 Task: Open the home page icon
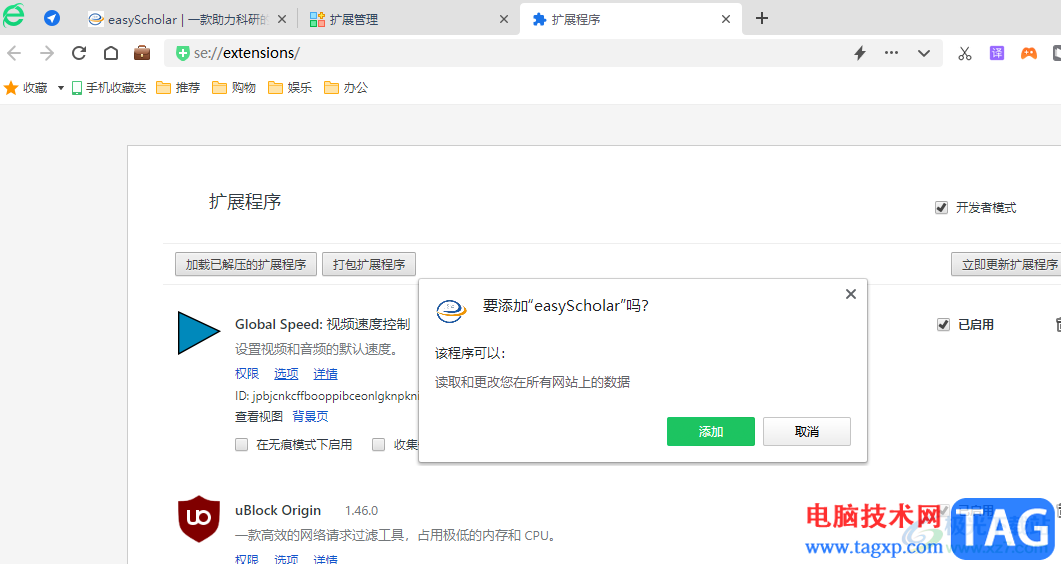pyautogui.click(x=111, y=53)
